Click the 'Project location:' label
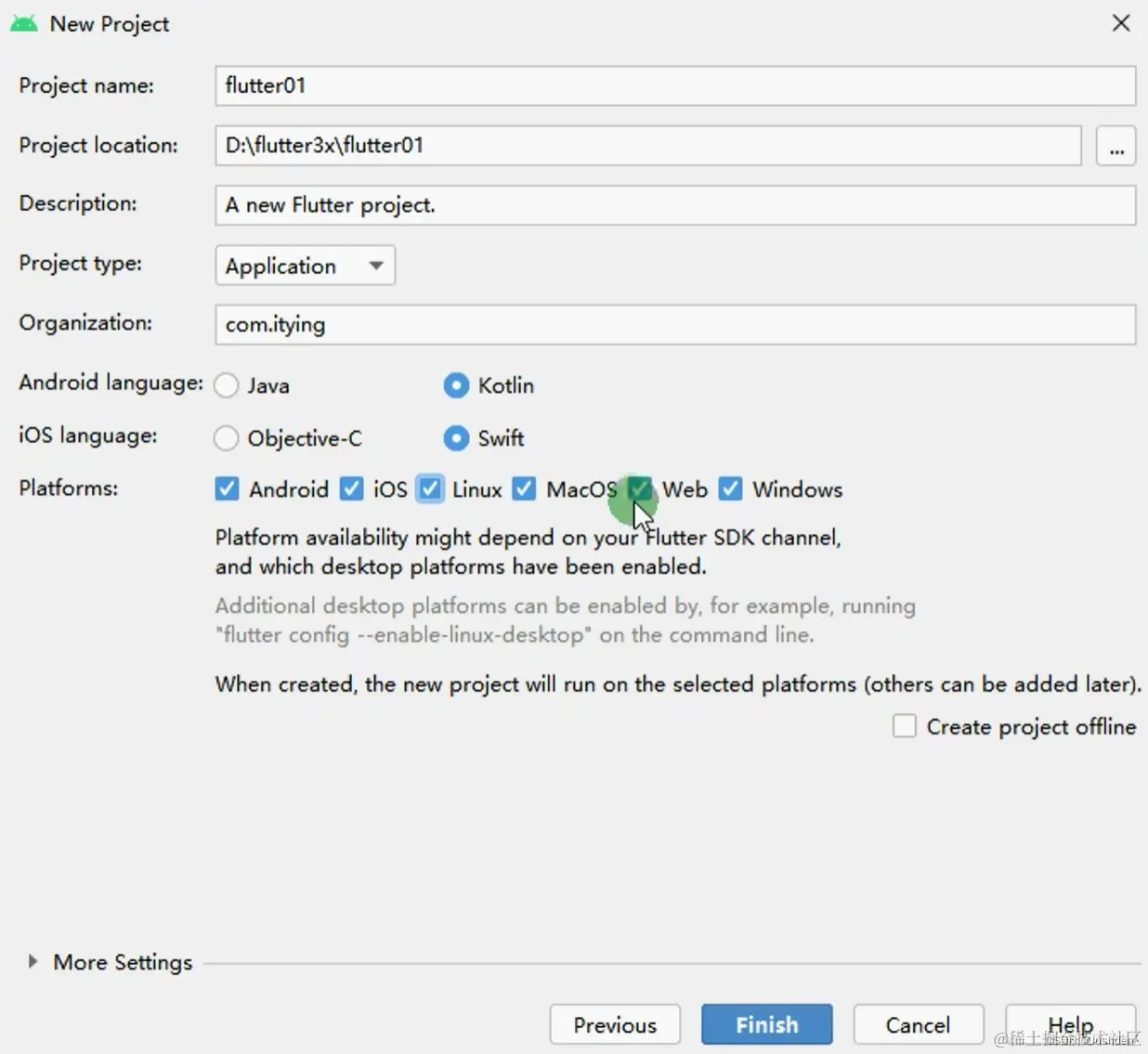 98,145
